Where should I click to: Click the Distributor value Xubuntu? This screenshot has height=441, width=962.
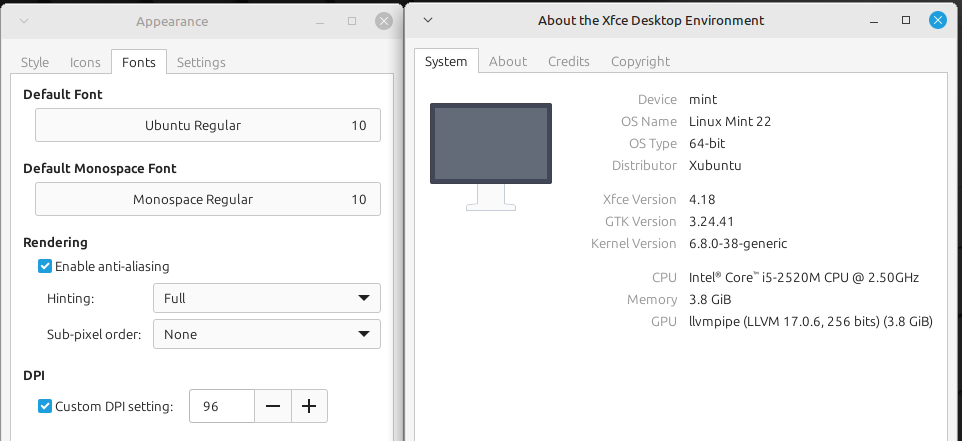715,166
